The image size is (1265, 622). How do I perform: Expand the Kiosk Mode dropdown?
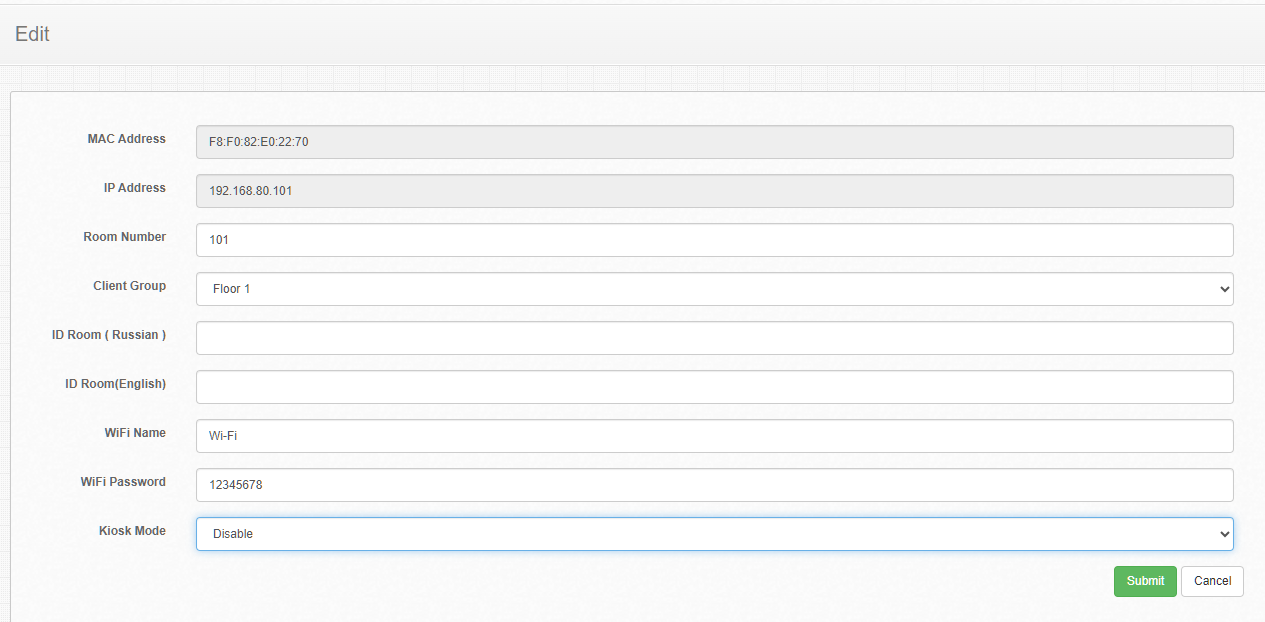[714, 534]
